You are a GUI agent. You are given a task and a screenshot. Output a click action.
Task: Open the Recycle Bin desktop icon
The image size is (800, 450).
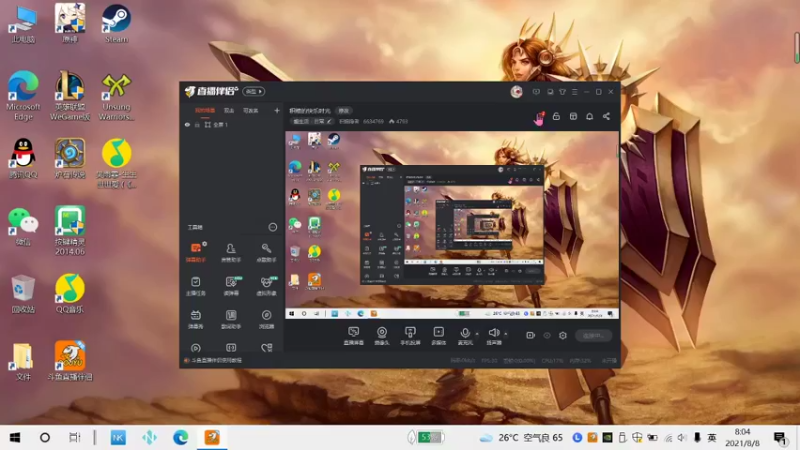pyautogui.click(x=23, y=294)
